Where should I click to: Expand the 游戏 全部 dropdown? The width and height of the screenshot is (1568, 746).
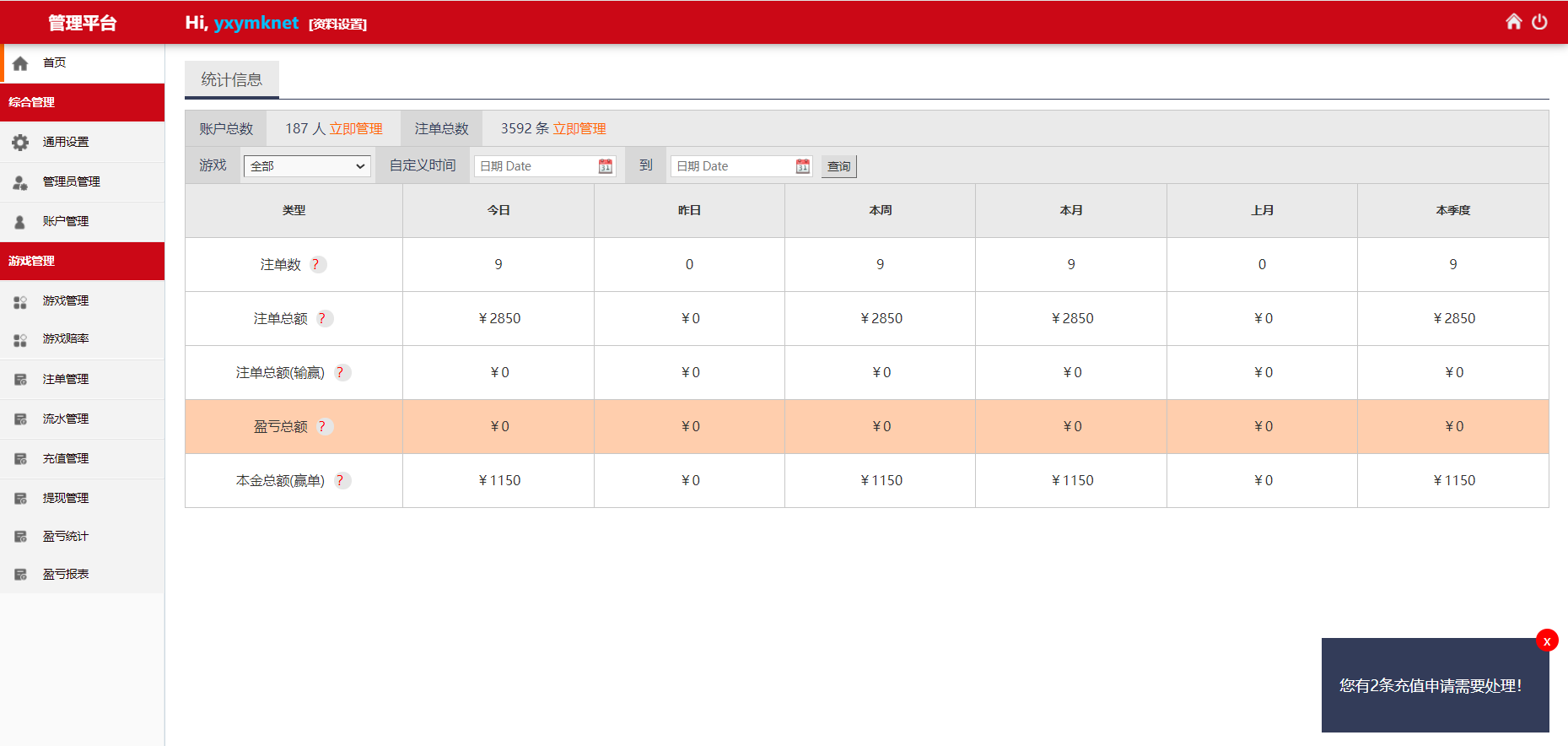click(307, 166)
